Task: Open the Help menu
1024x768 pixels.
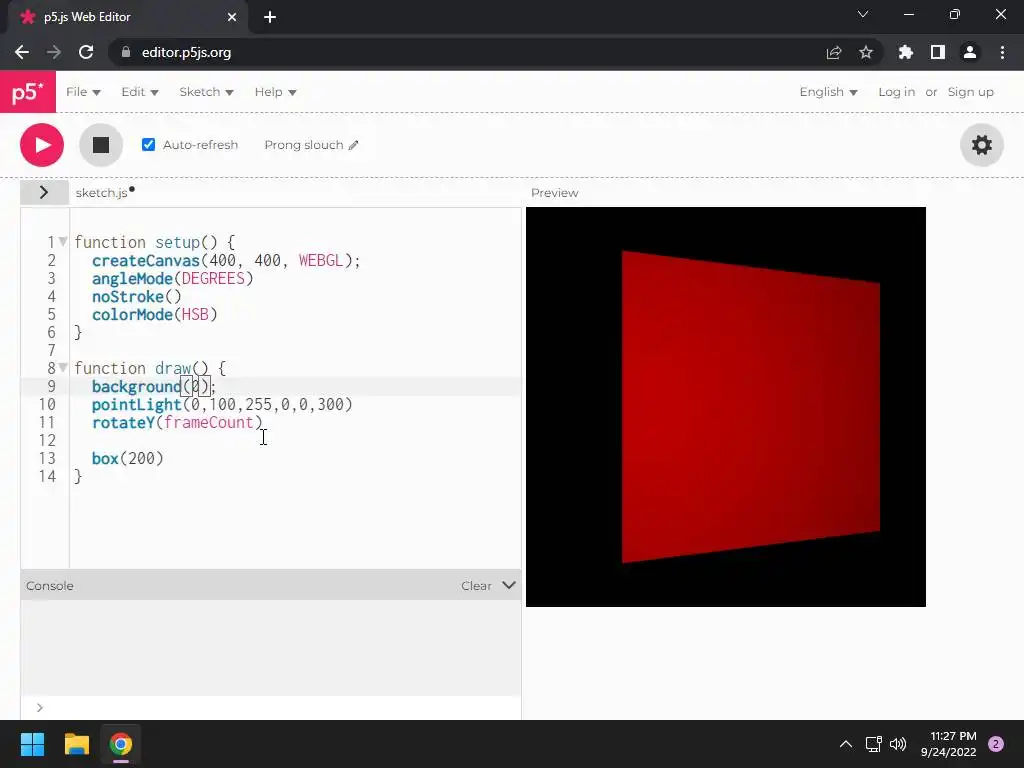Action: pyautogui.click(x=276, y=92)
